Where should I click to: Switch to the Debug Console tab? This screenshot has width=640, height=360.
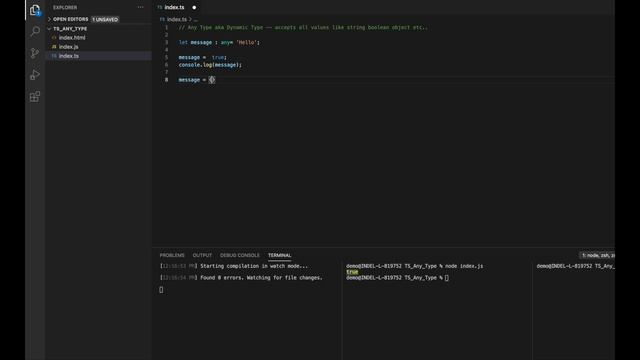tap(240, 255)
